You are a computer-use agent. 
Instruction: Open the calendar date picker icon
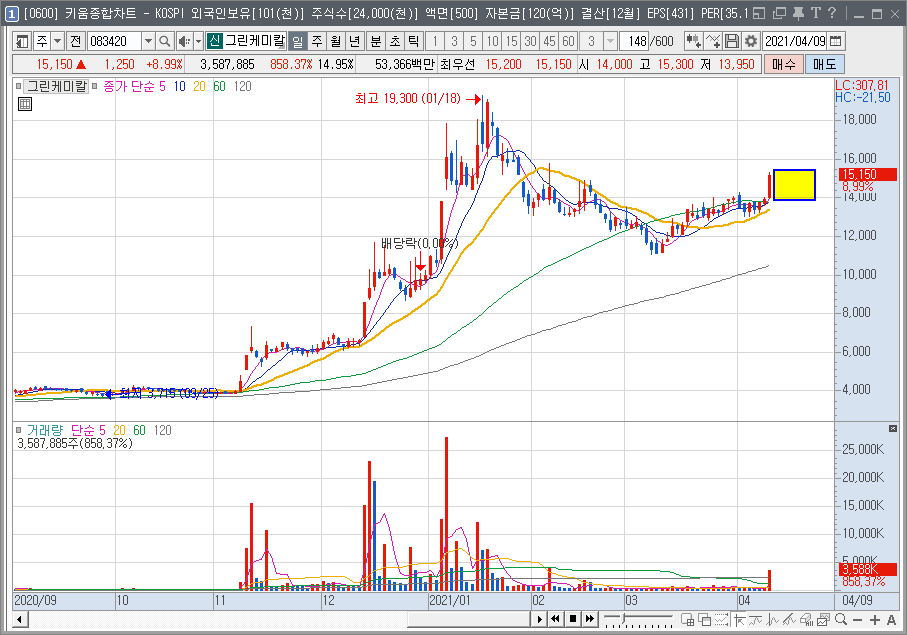836,41
